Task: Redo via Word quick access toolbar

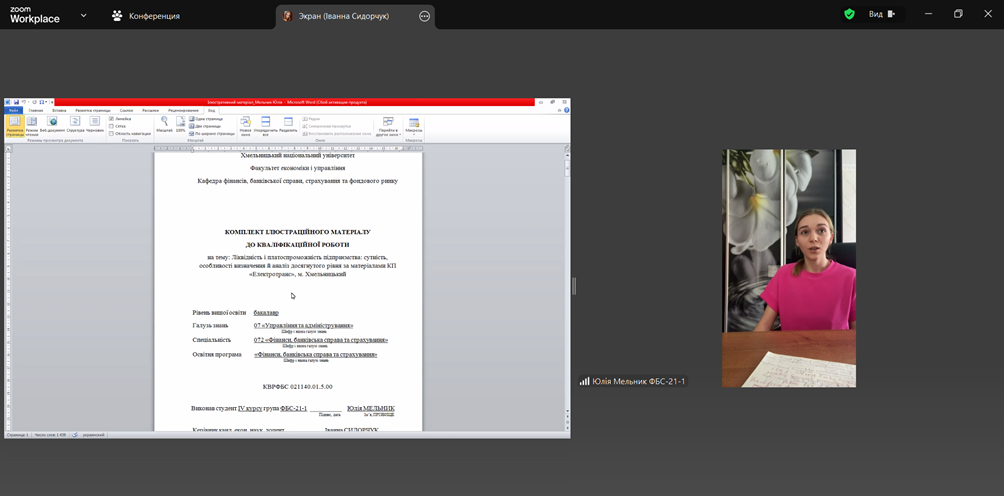Action: (34, 102)
